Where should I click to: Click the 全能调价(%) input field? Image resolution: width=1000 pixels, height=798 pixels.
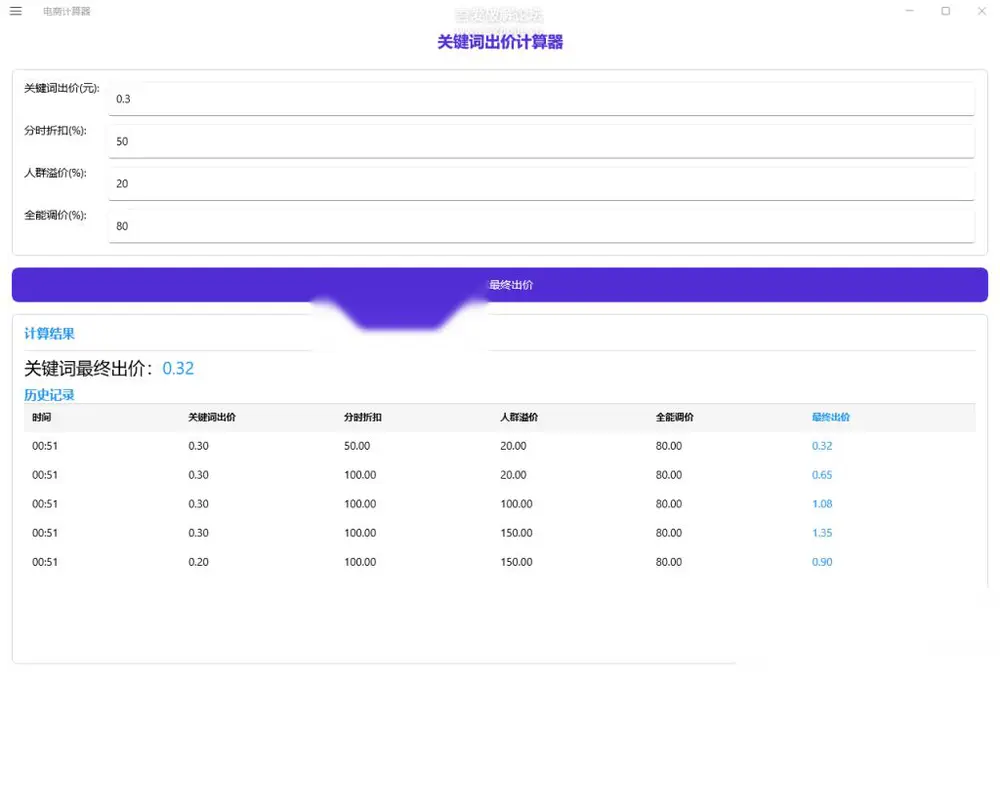(x=541, y=226)
